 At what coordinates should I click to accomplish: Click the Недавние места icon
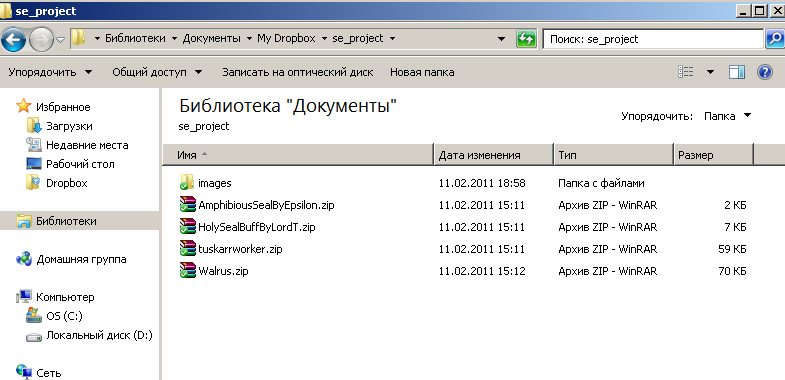(33, 145)
